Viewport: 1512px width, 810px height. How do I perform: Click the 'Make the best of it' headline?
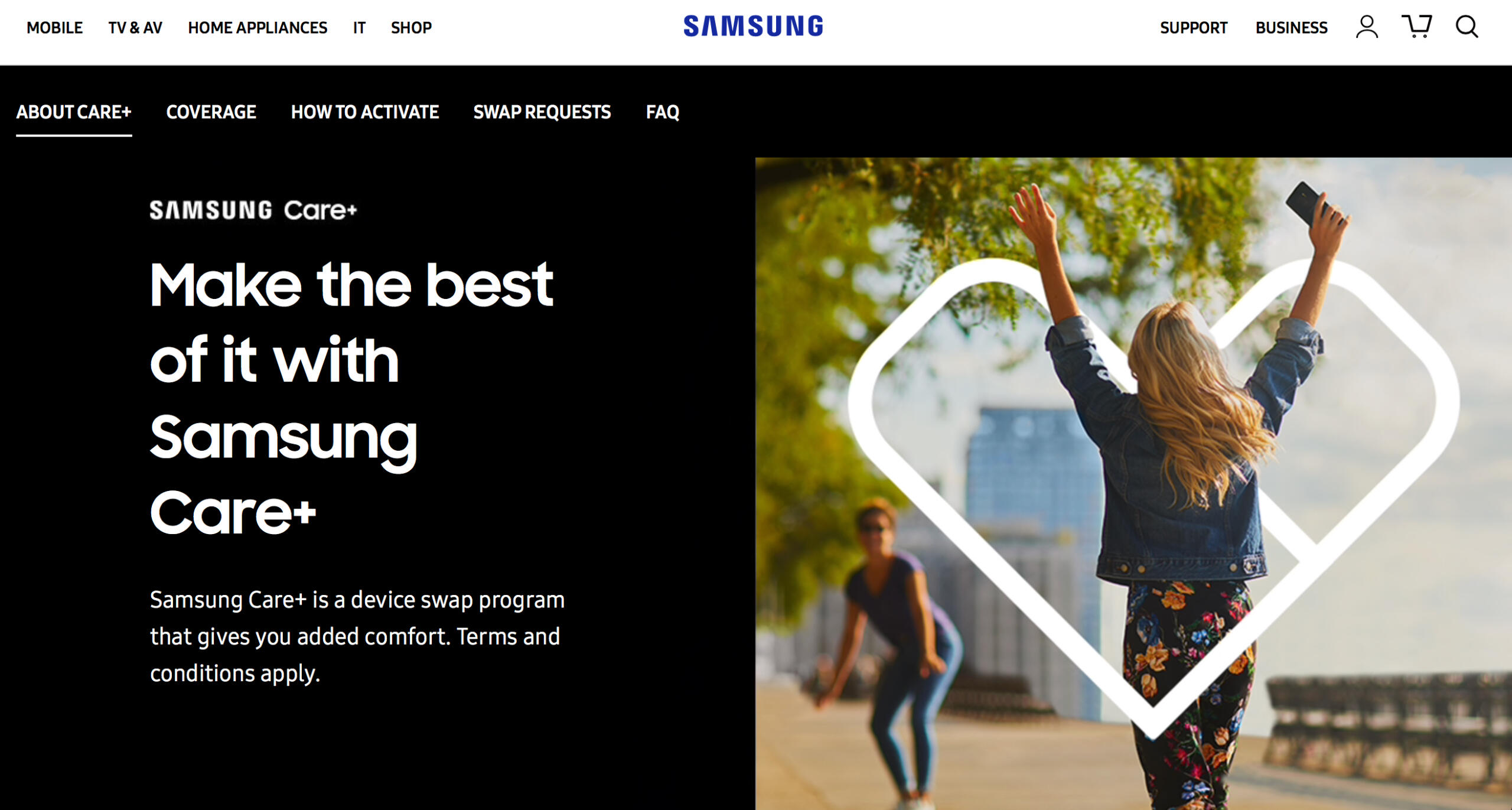[x=351, y=398]
